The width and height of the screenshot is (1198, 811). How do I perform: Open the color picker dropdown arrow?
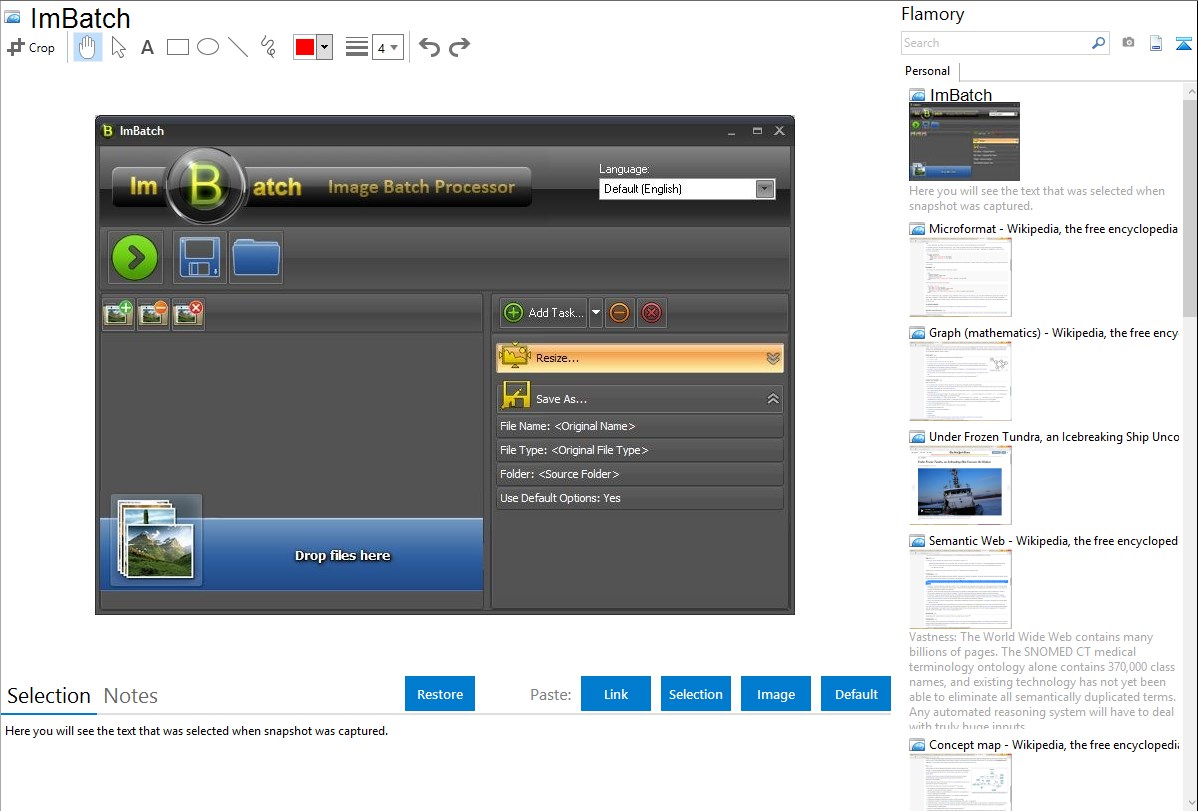pos(324,47)
